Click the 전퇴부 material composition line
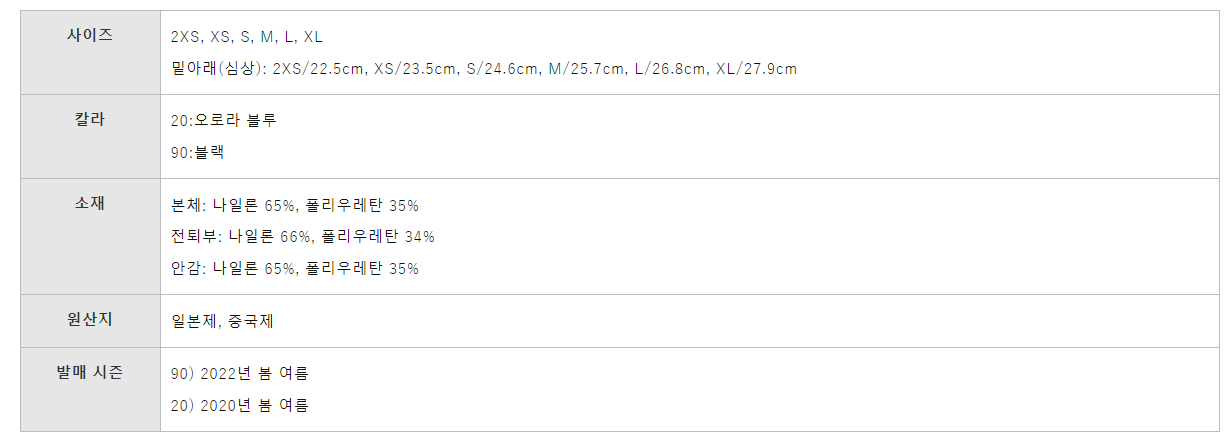The width and height of the screenshot is (1225, 436). click(303, 237)
